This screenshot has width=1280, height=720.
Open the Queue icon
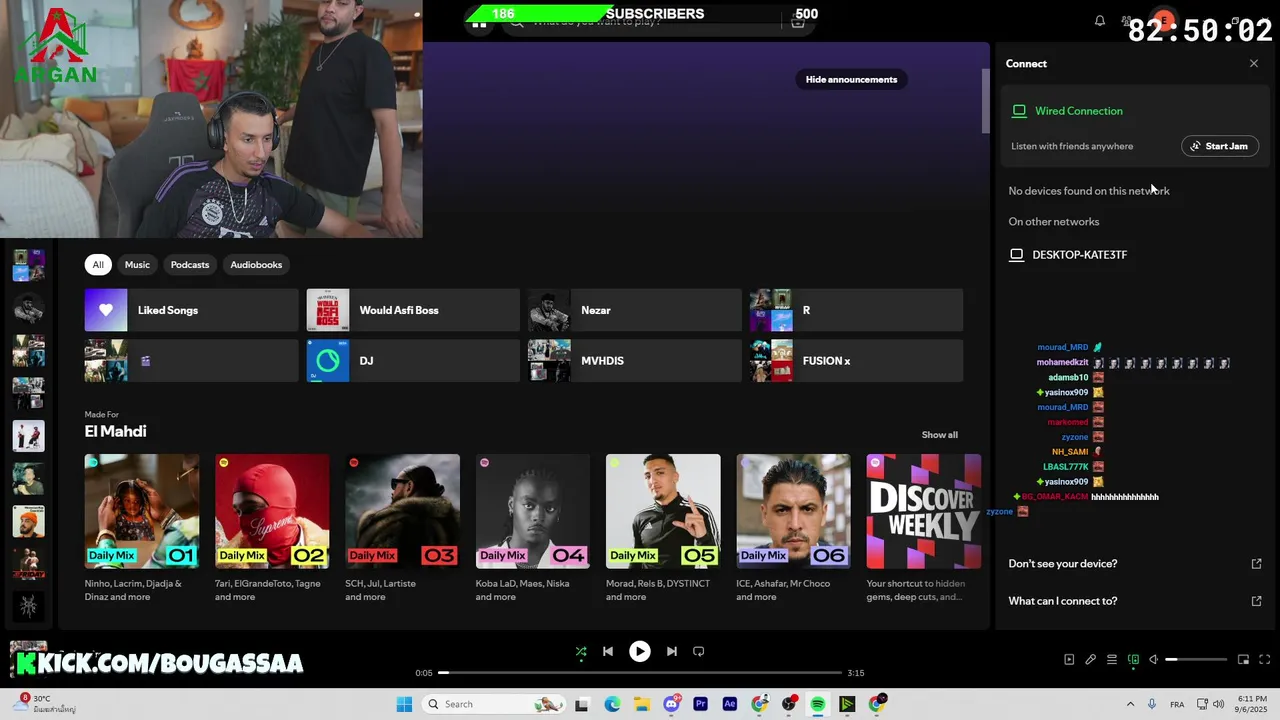[x=1111, y=660]
